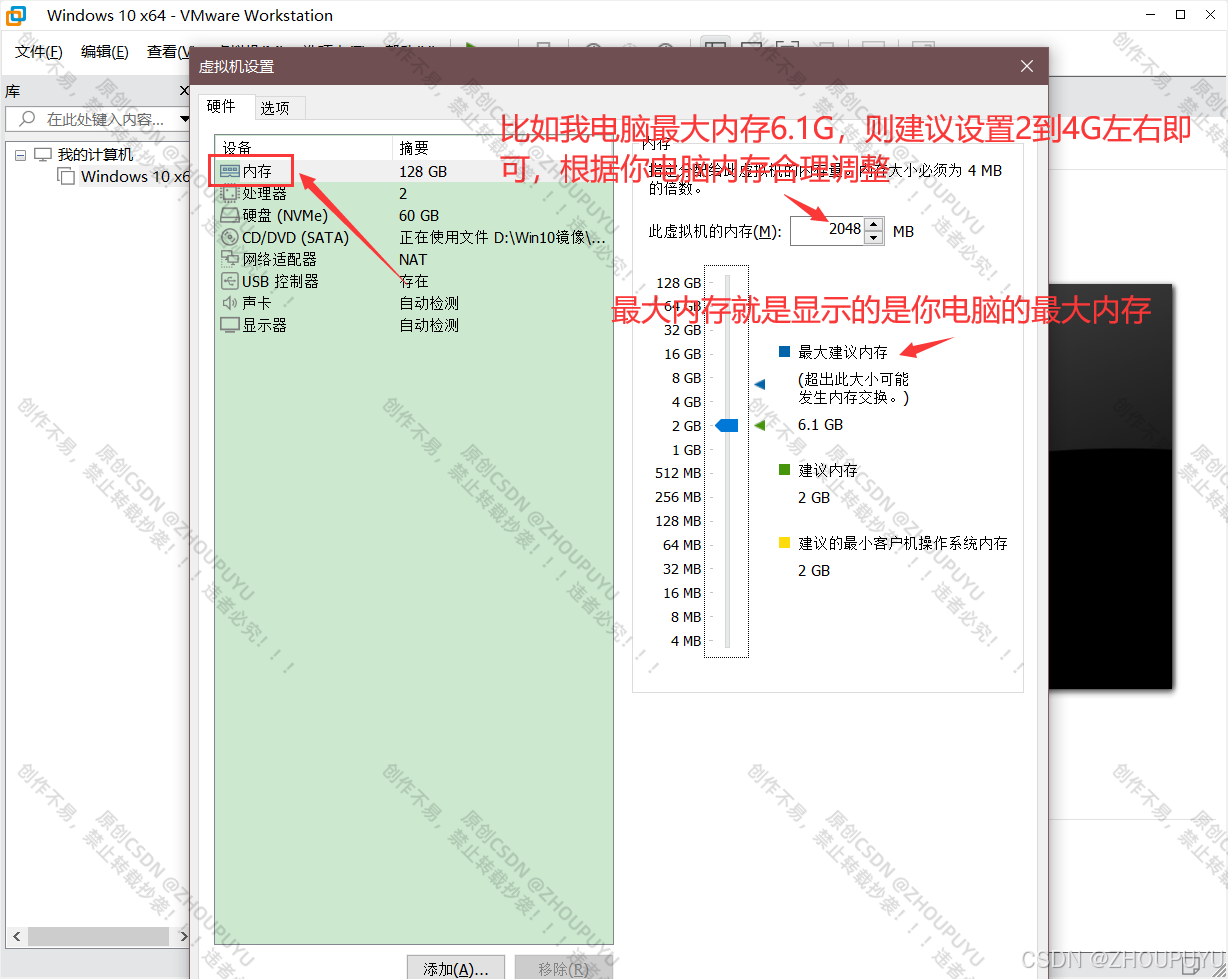This screenshot has height=979, width=1228.
Task: Open the 查看(V) menu
Action: 167,52
